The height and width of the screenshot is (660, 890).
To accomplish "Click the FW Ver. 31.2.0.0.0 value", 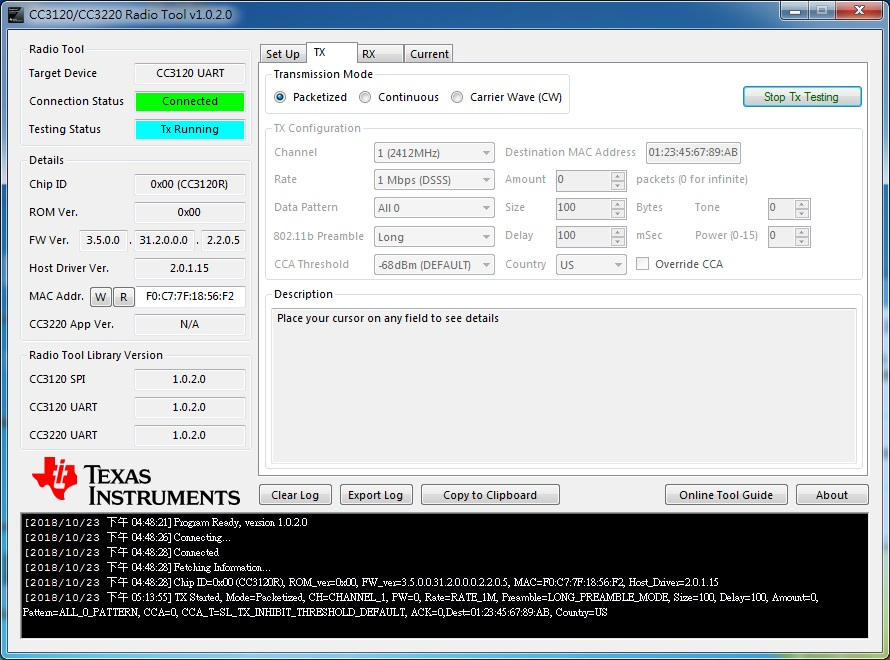I will [163, 240].
